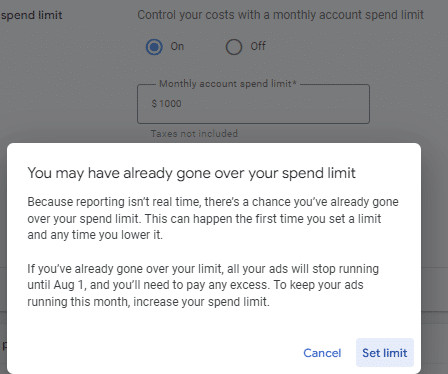448x374 pixels.
Task: Click the "Taxes not included" helper text
Action: click(x=194, y=134)
